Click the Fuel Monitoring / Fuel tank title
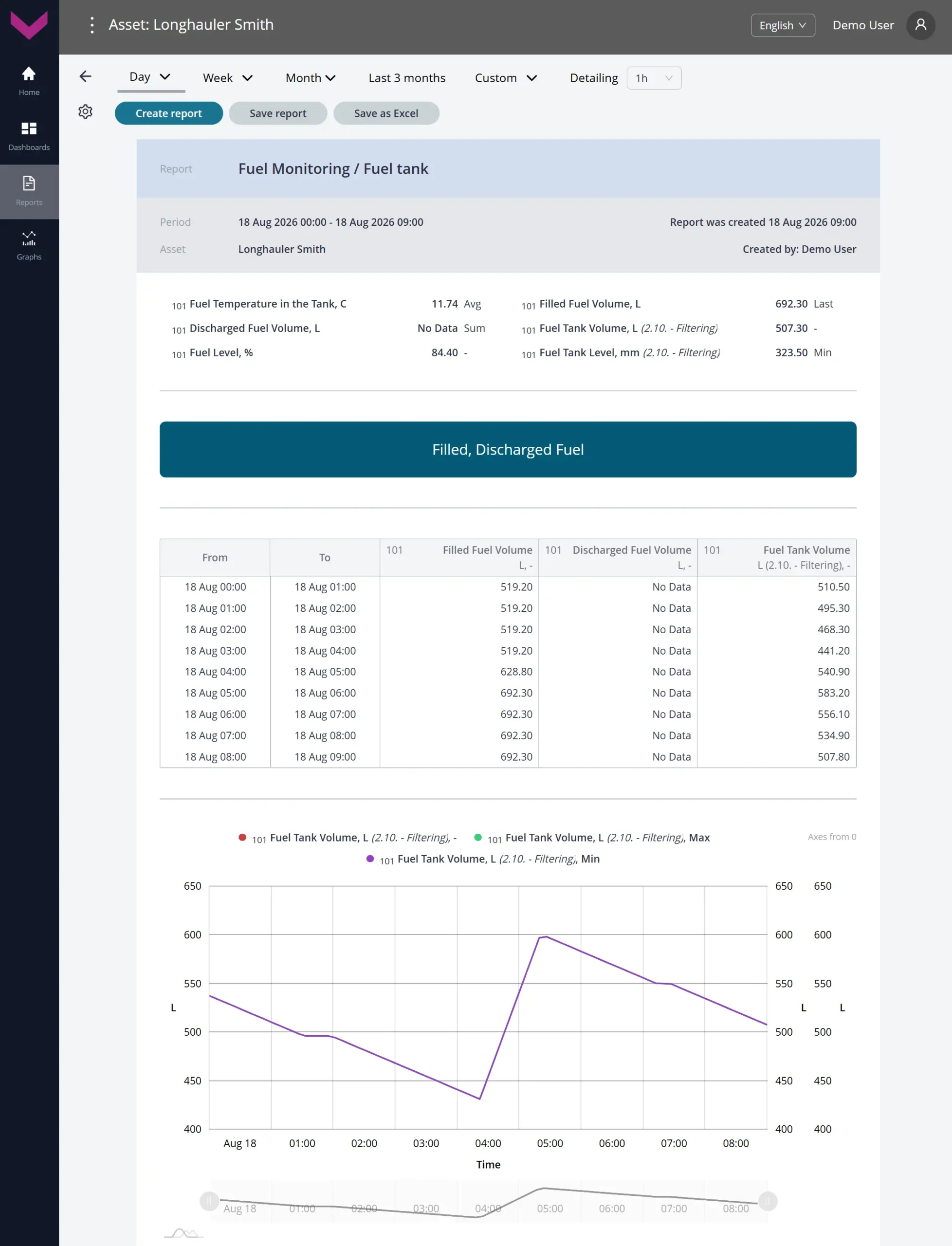 pyautogui.click(x=333, y=169)
